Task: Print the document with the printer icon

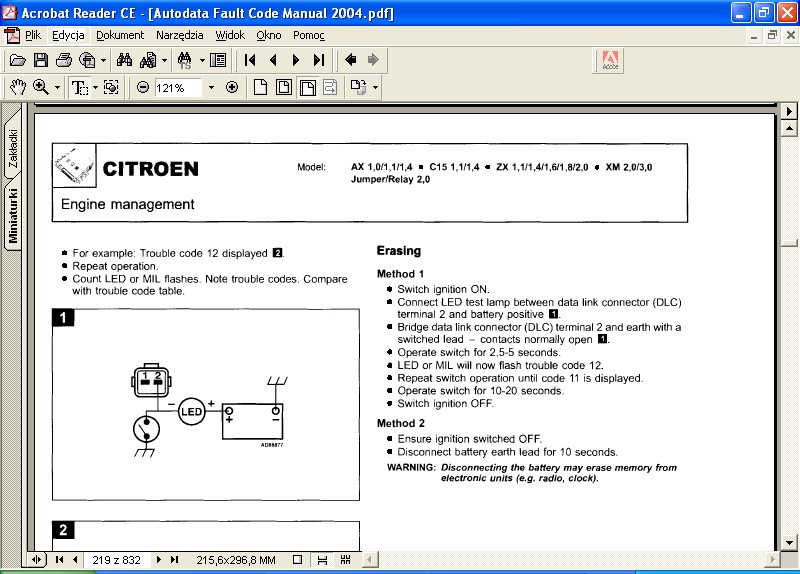Action: [x=64, y=60]
